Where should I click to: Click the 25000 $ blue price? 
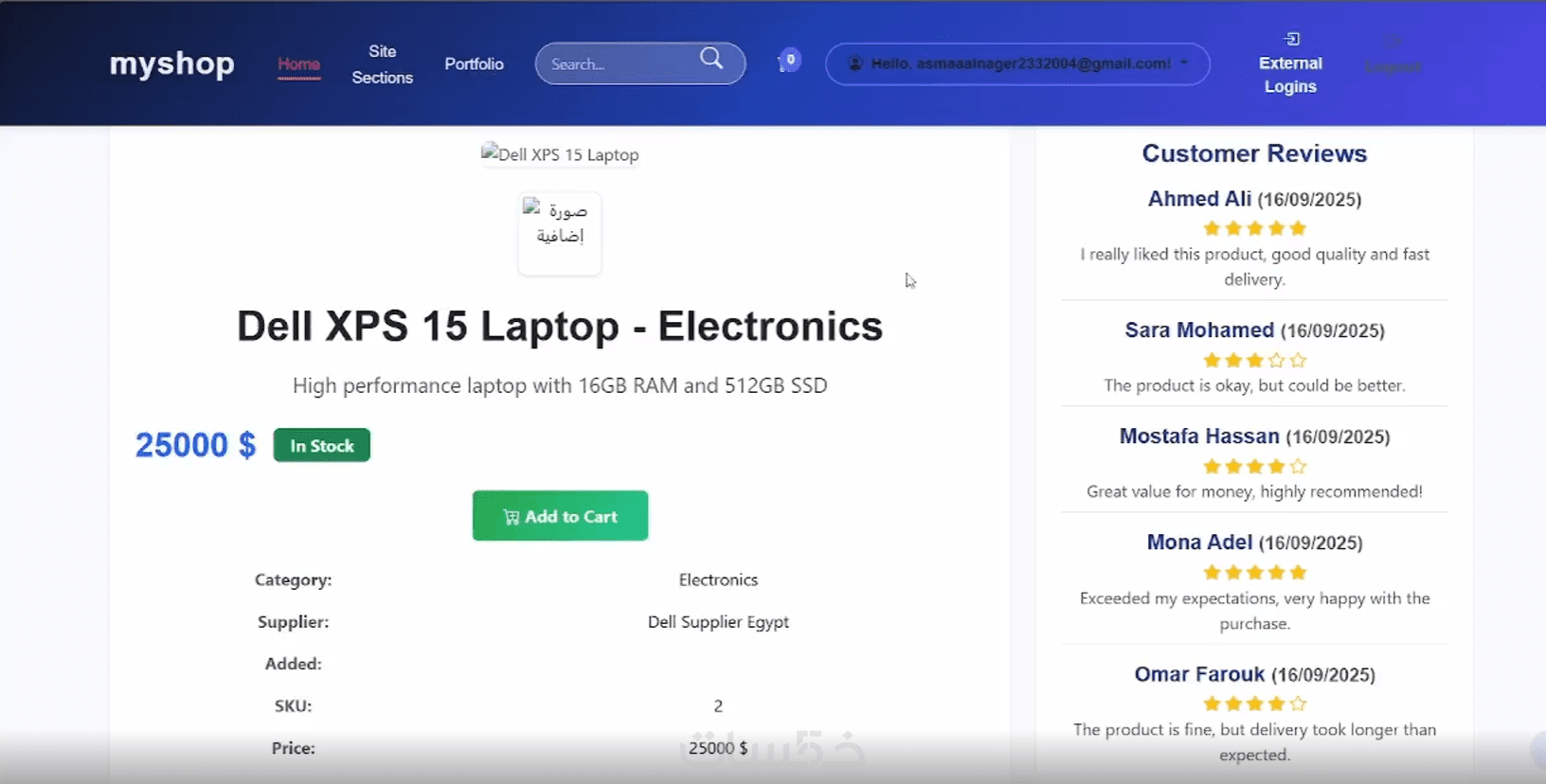point(195,445)
